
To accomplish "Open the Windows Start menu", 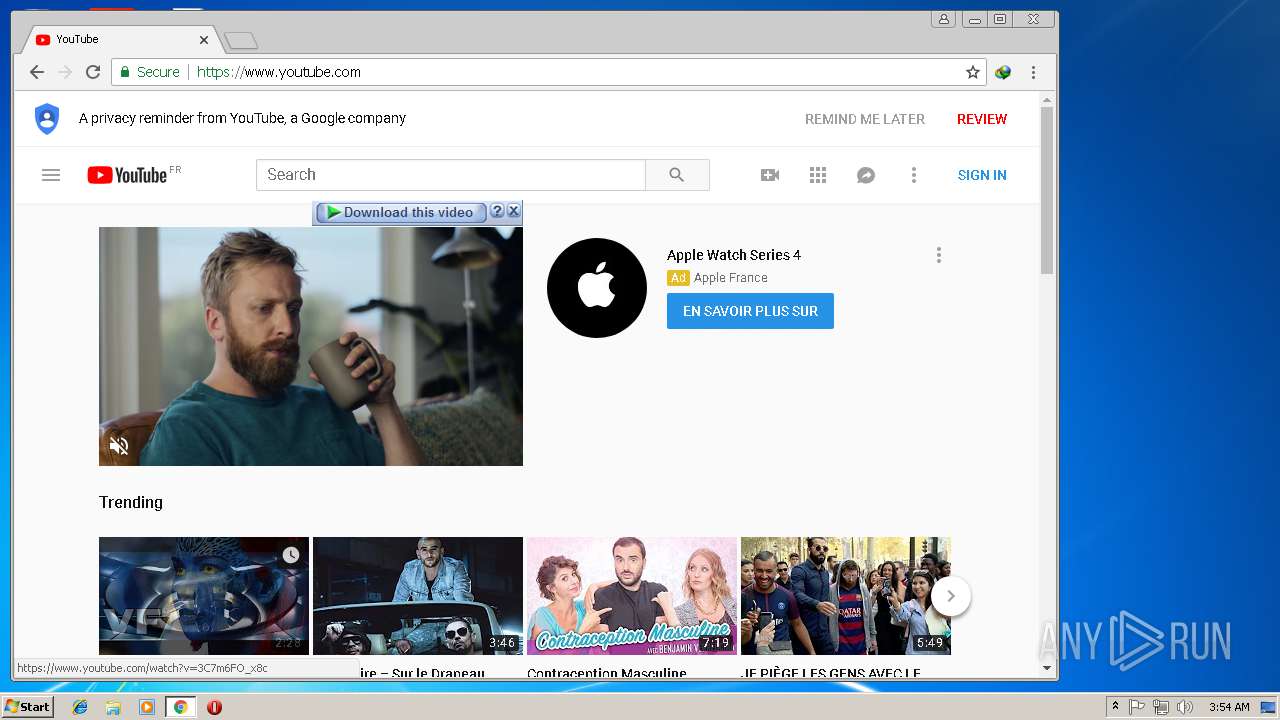I will tap(27, 707).
